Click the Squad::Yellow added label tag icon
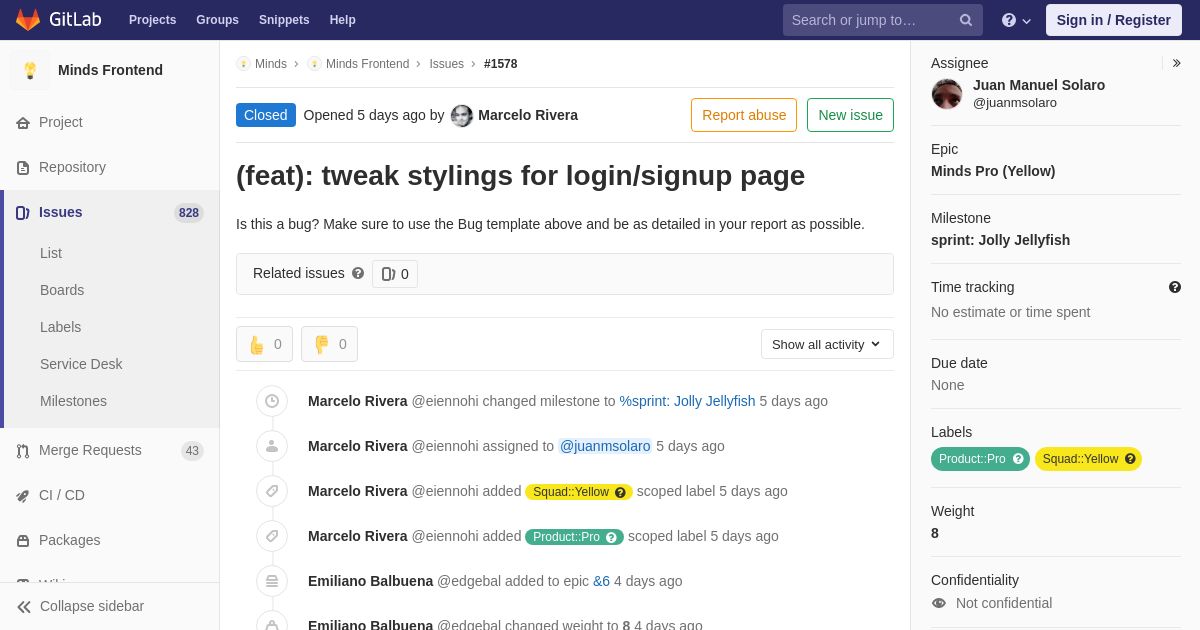Screen dimensions: 1200x630 [272, 491]
